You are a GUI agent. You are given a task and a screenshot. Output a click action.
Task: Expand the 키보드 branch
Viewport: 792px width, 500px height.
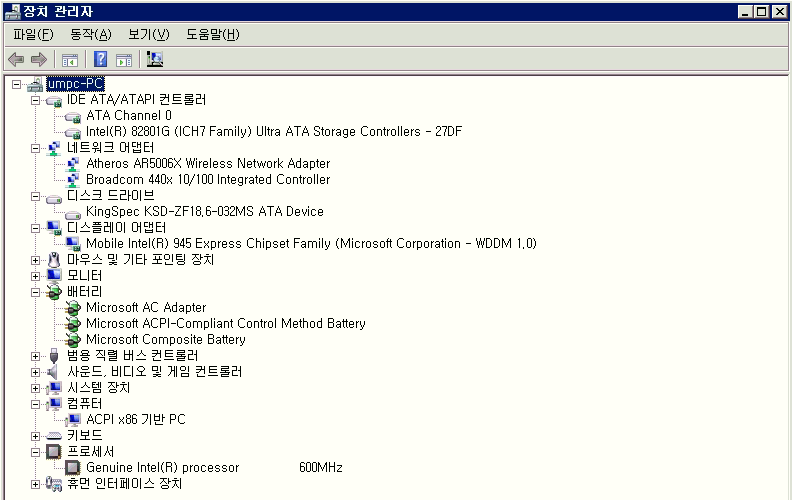tap(35, 436)
